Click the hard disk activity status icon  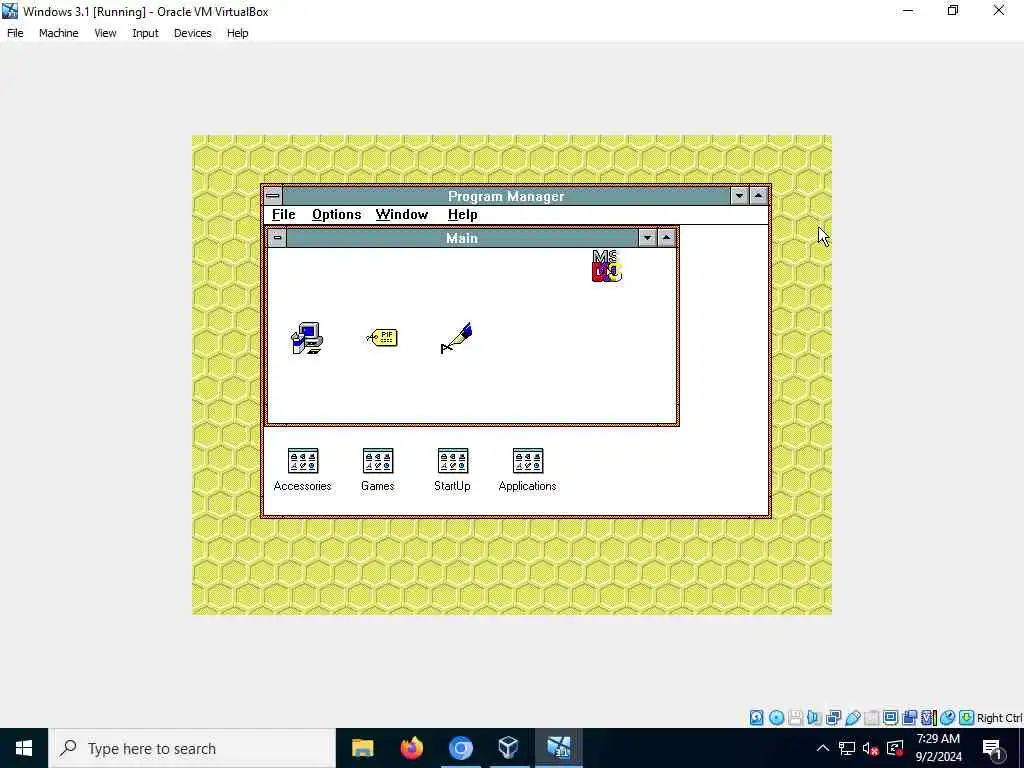click(x=756, y=718)
